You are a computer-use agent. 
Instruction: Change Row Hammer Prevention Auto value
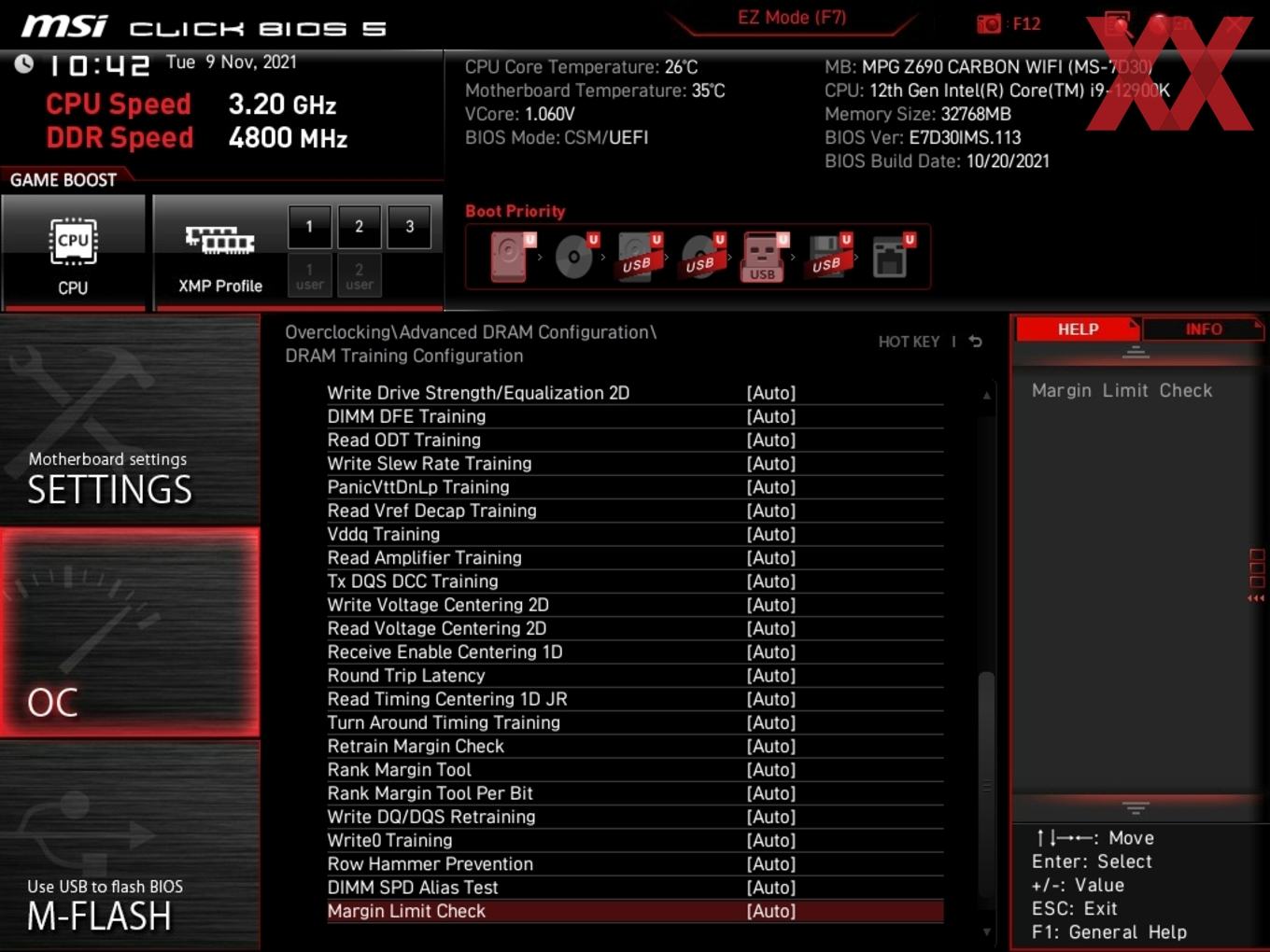771,863
